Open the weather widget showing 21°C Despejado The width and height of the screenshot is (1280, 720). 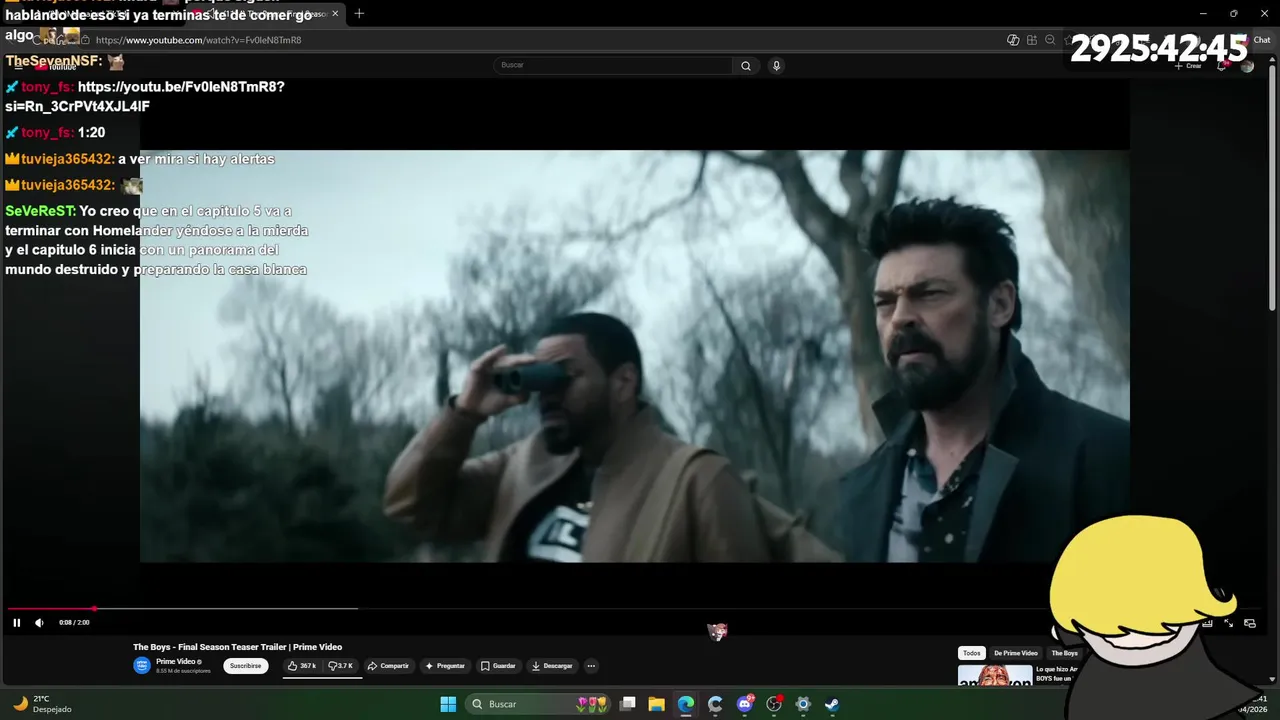click(43, 704)
